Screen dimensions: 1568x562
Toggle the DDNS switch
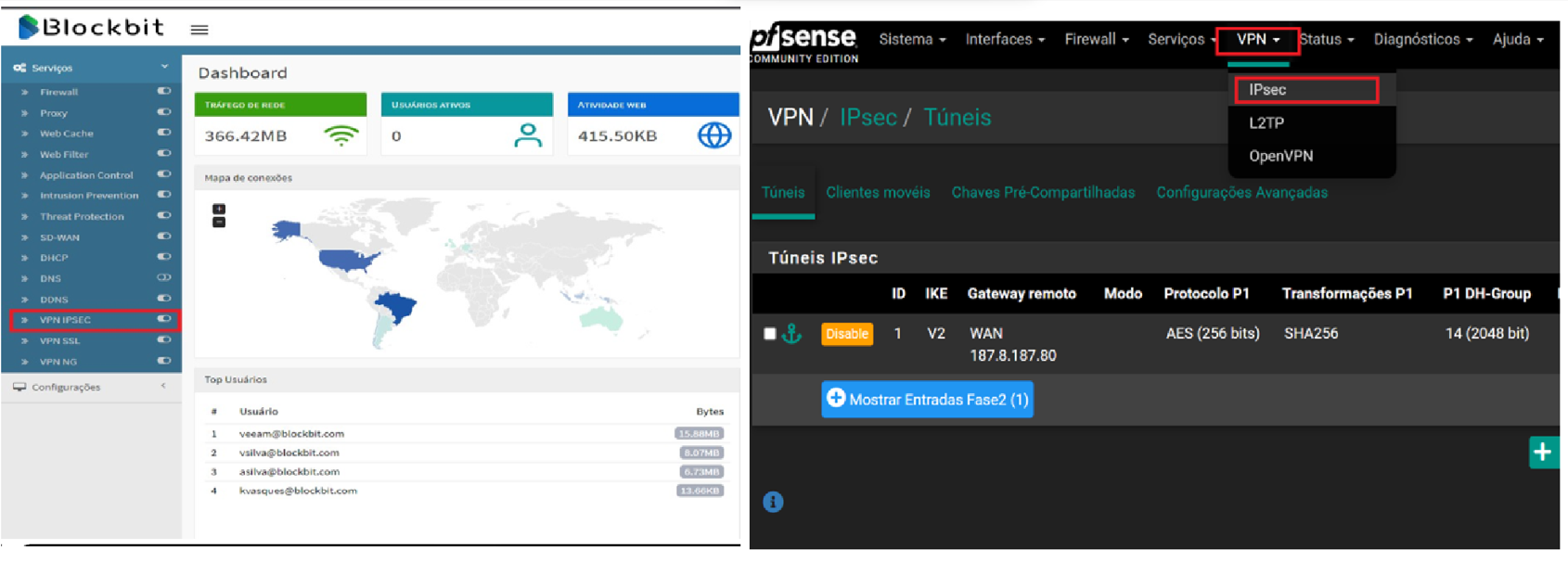(x=164, y=299)
